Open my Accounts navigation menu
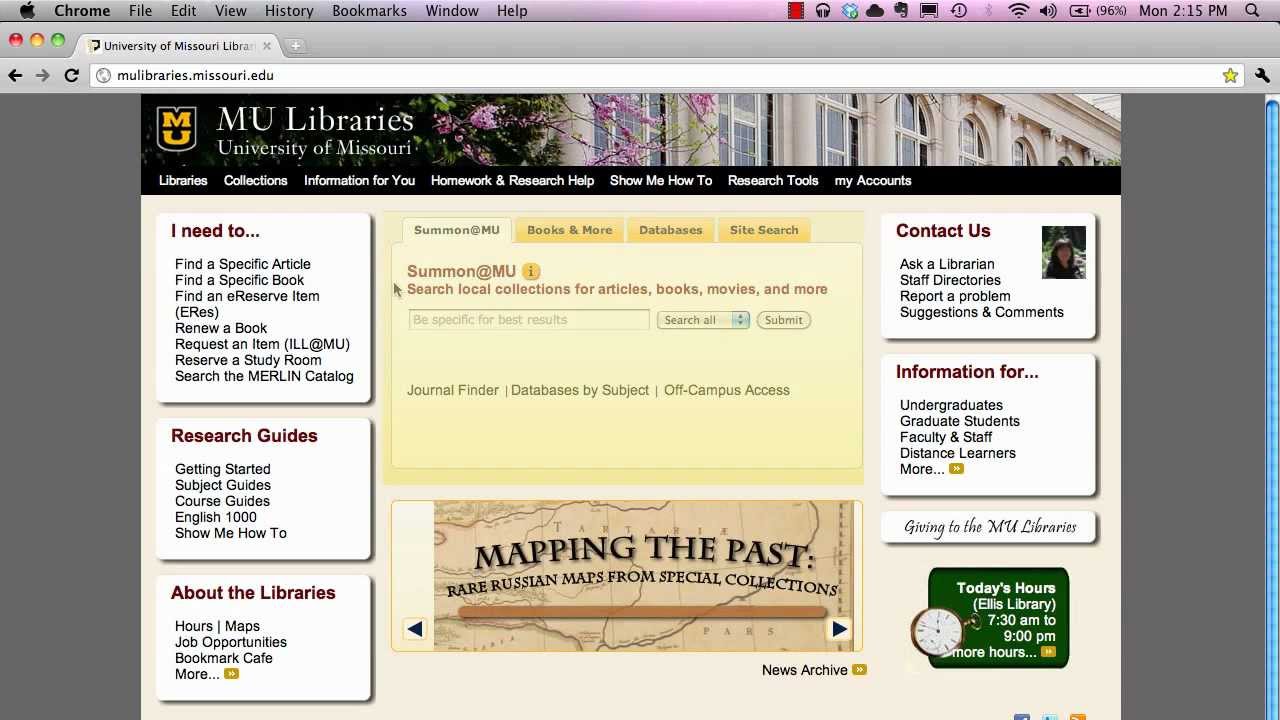 point(873,181)
